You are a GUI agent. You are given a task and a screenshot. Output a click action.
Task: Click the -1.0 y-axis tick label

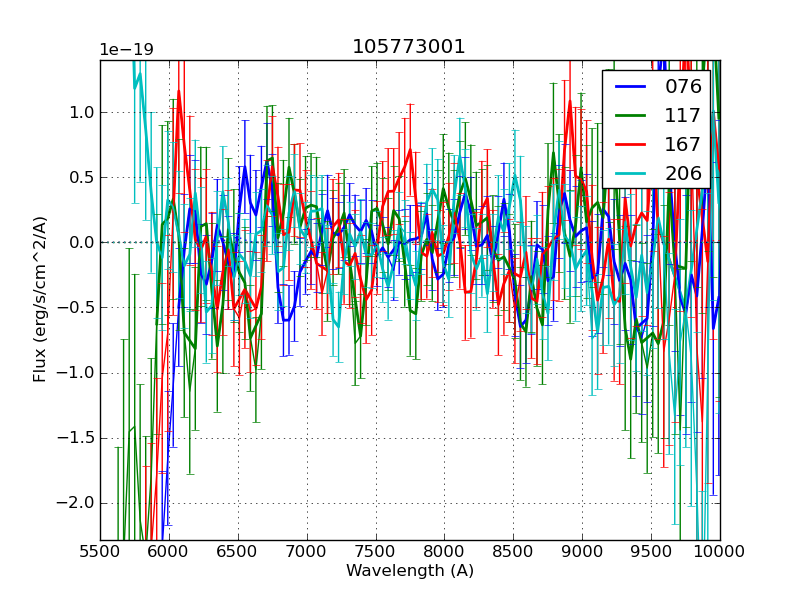pyautogui.click(x=76, y=373)
